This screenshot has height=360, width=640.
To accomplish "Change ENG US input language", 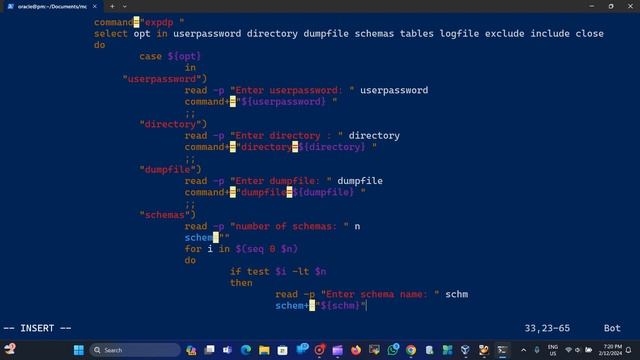I will [553, 350].
